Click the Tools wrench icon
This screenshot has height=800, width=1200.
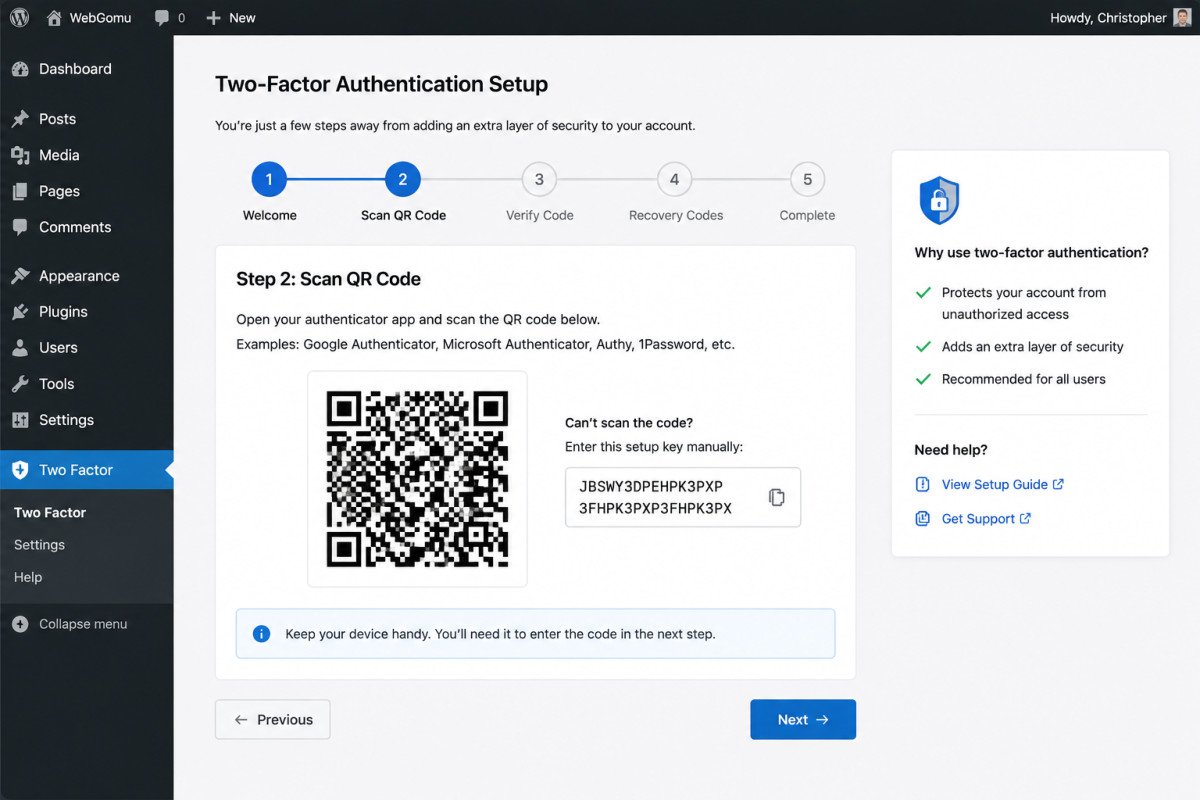click(20, 384)
